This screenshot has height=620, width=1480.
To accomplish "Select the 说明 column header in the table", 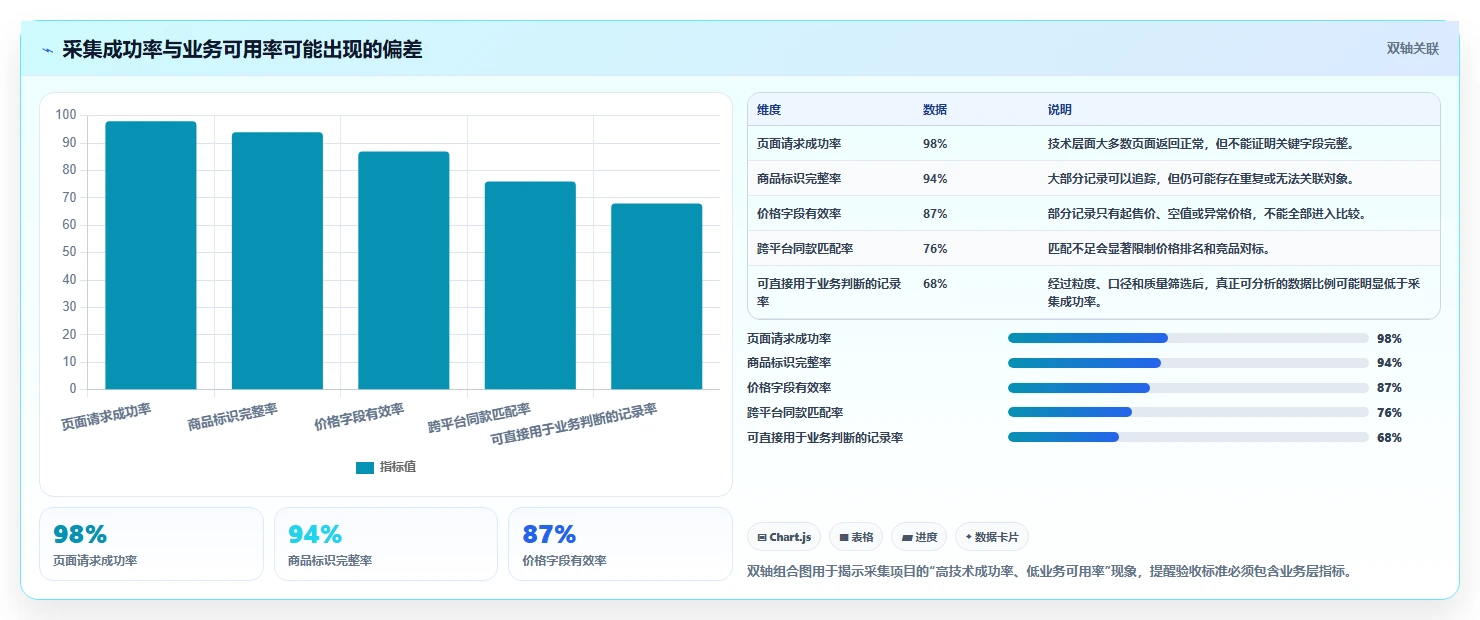I will coord(1060,110).
